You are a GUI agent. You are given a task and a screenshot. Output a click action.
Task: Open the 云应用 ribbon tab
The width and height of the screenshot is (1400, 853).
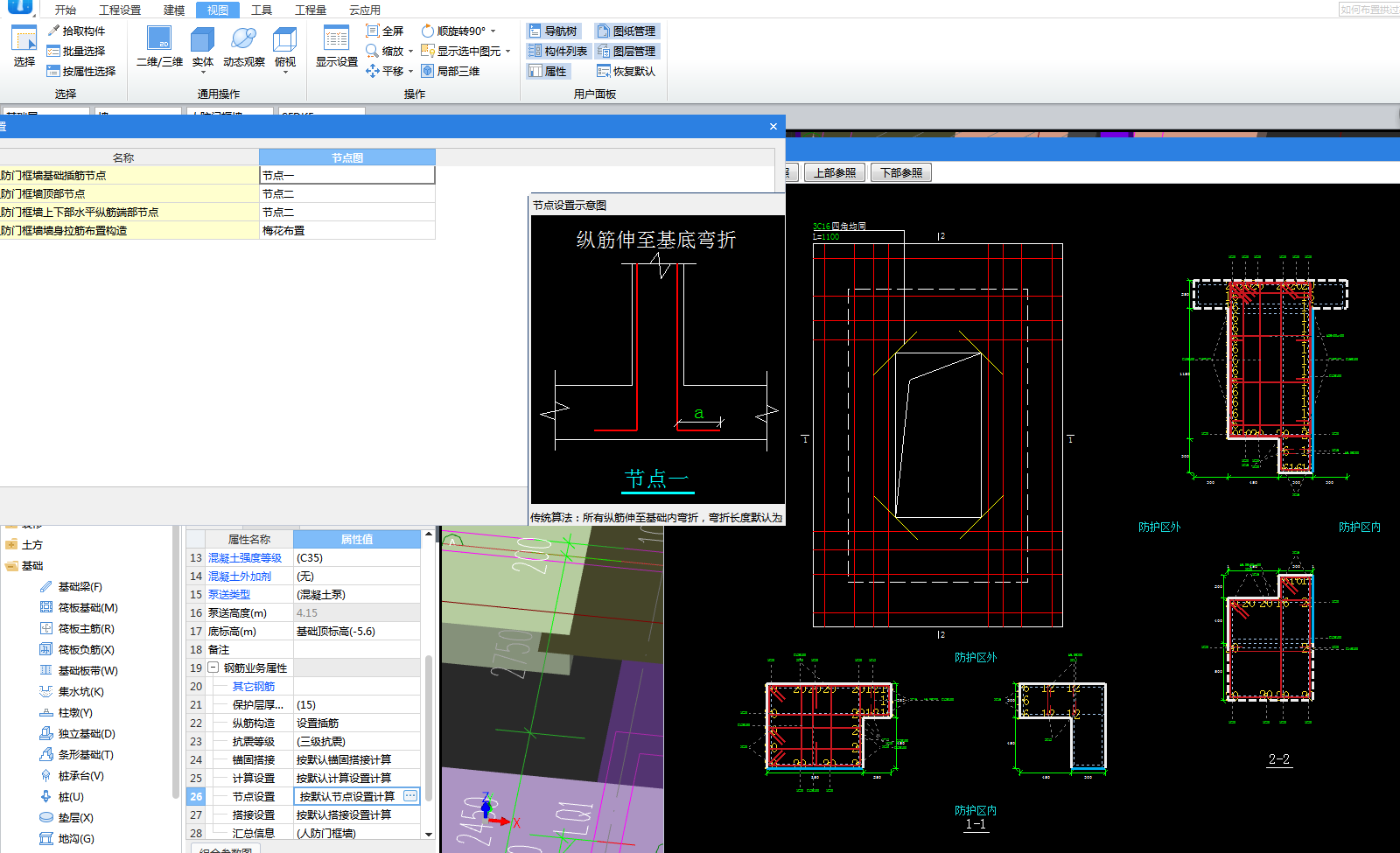click(365, 10)
